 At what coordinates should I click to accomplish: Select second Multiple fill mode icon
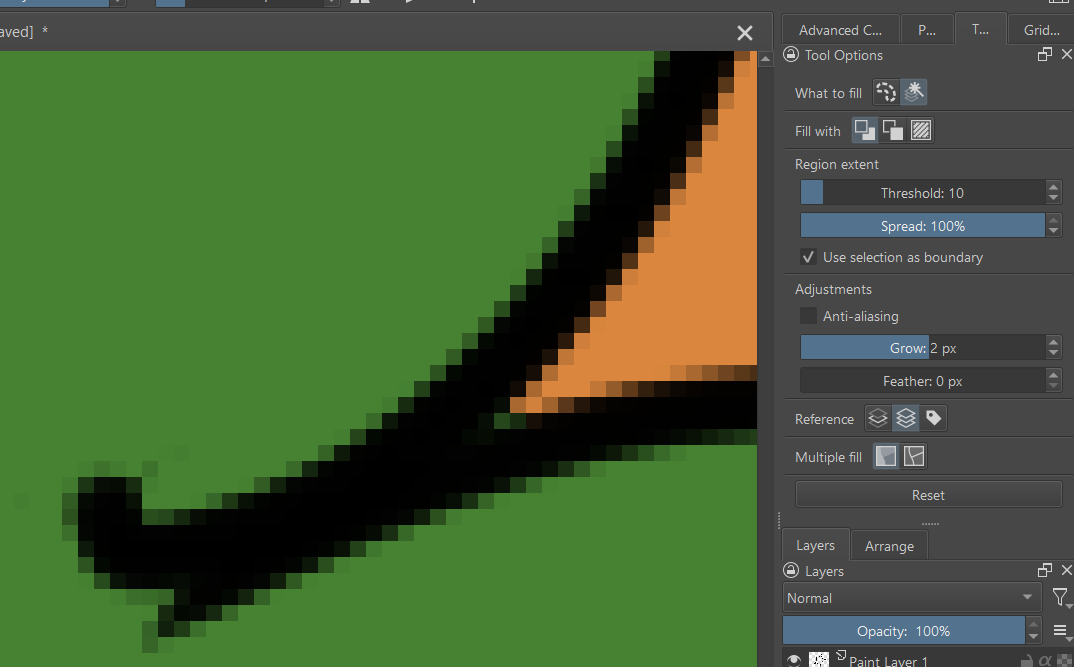(914, 456)
